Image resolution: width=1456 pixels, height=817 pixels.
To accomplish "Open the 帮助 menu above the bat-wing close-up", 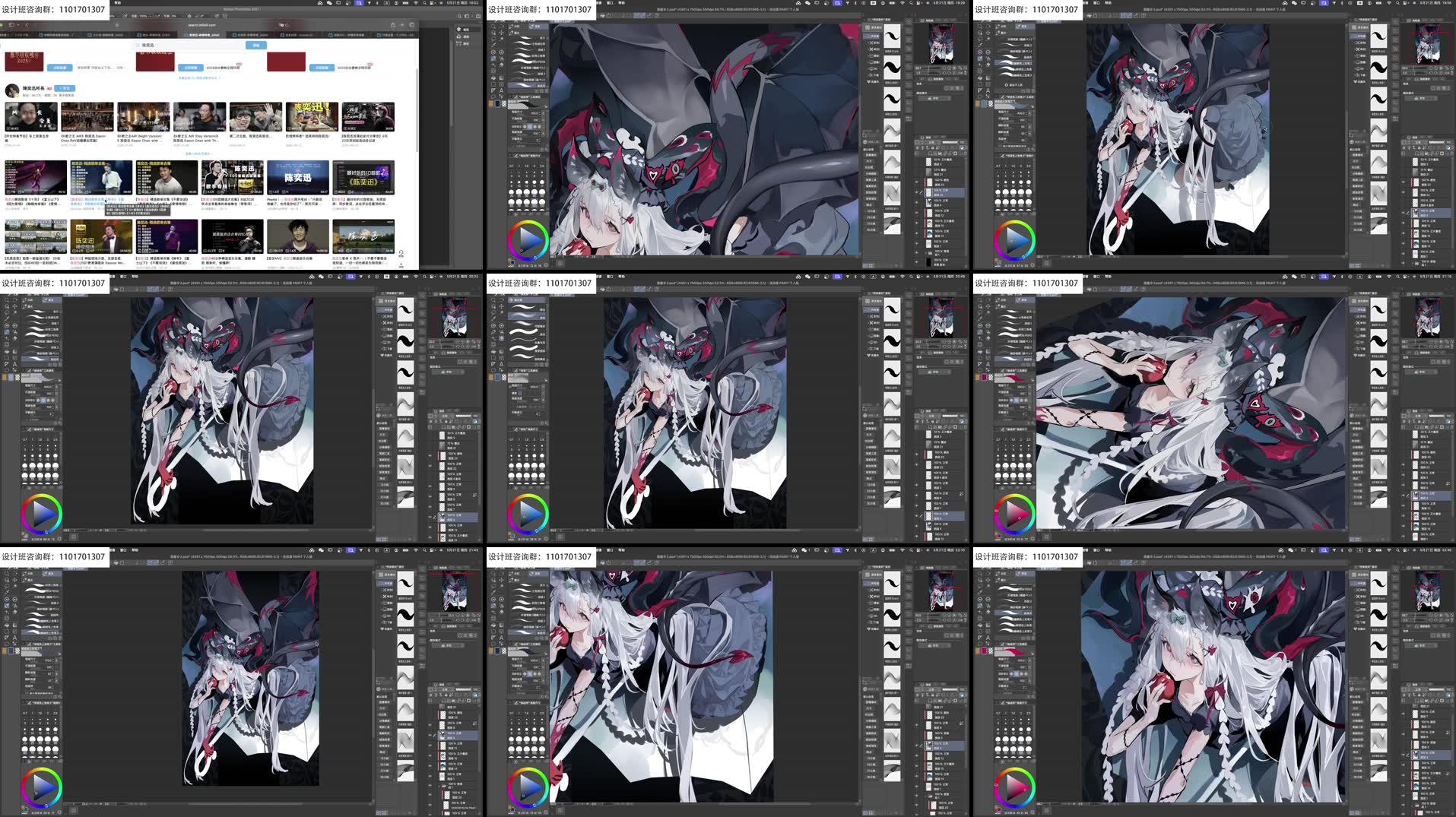I will click(x=621, y=3).
